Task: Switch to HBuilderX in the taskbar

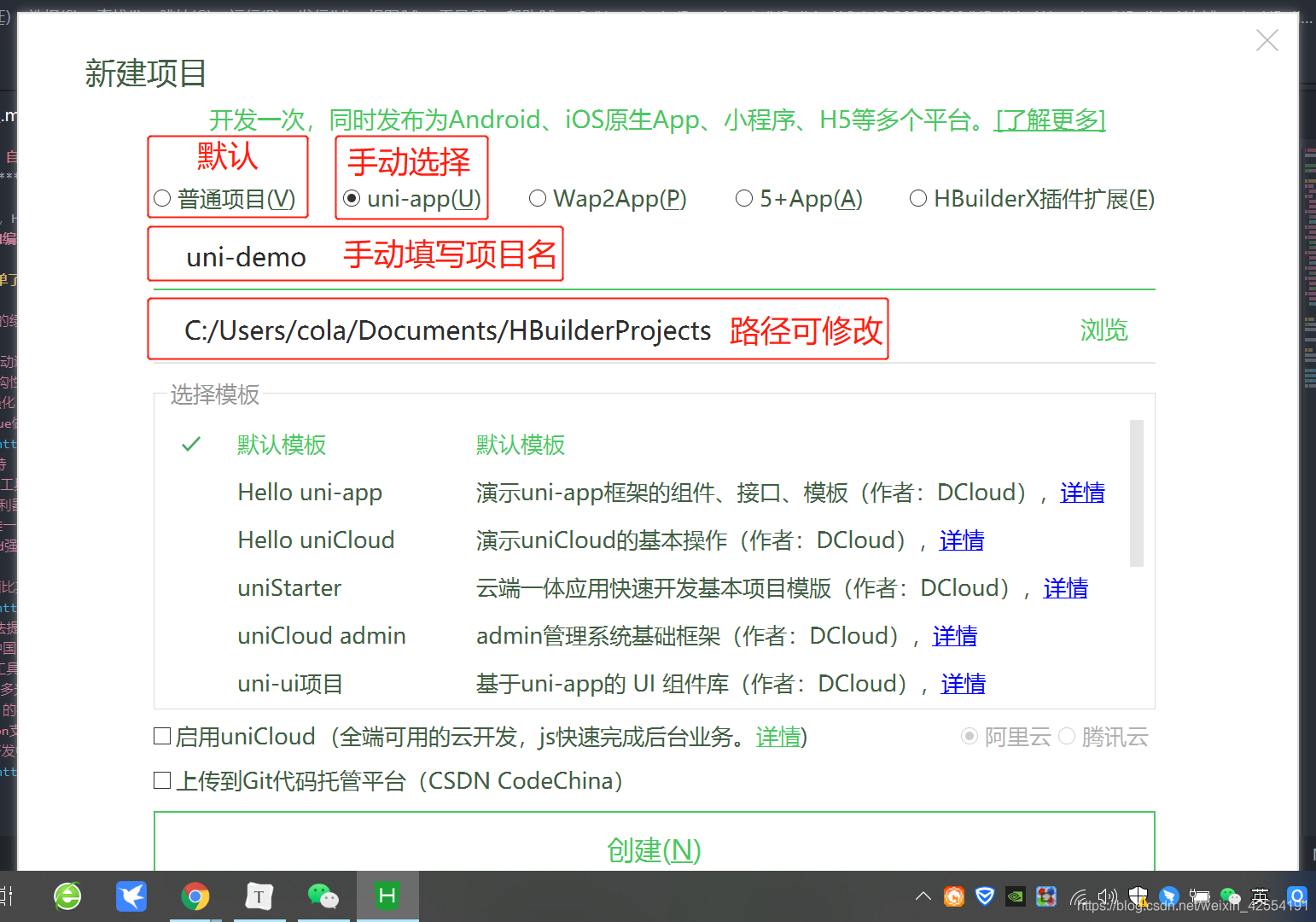Action: [387, 896]
